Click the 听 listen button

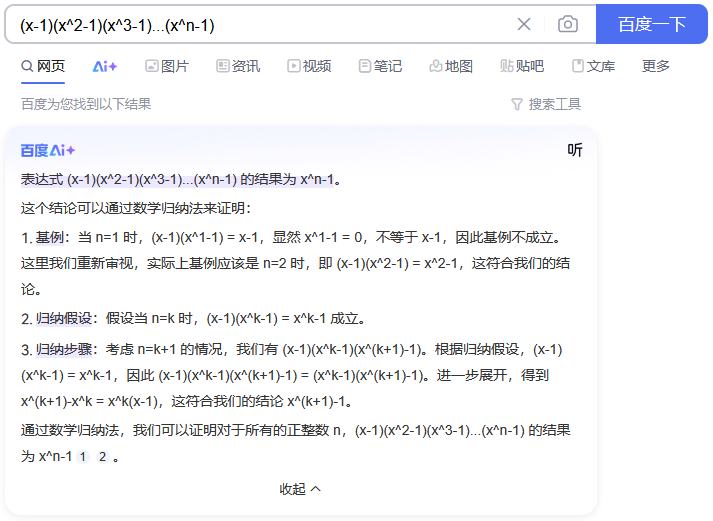coord(575,150)
